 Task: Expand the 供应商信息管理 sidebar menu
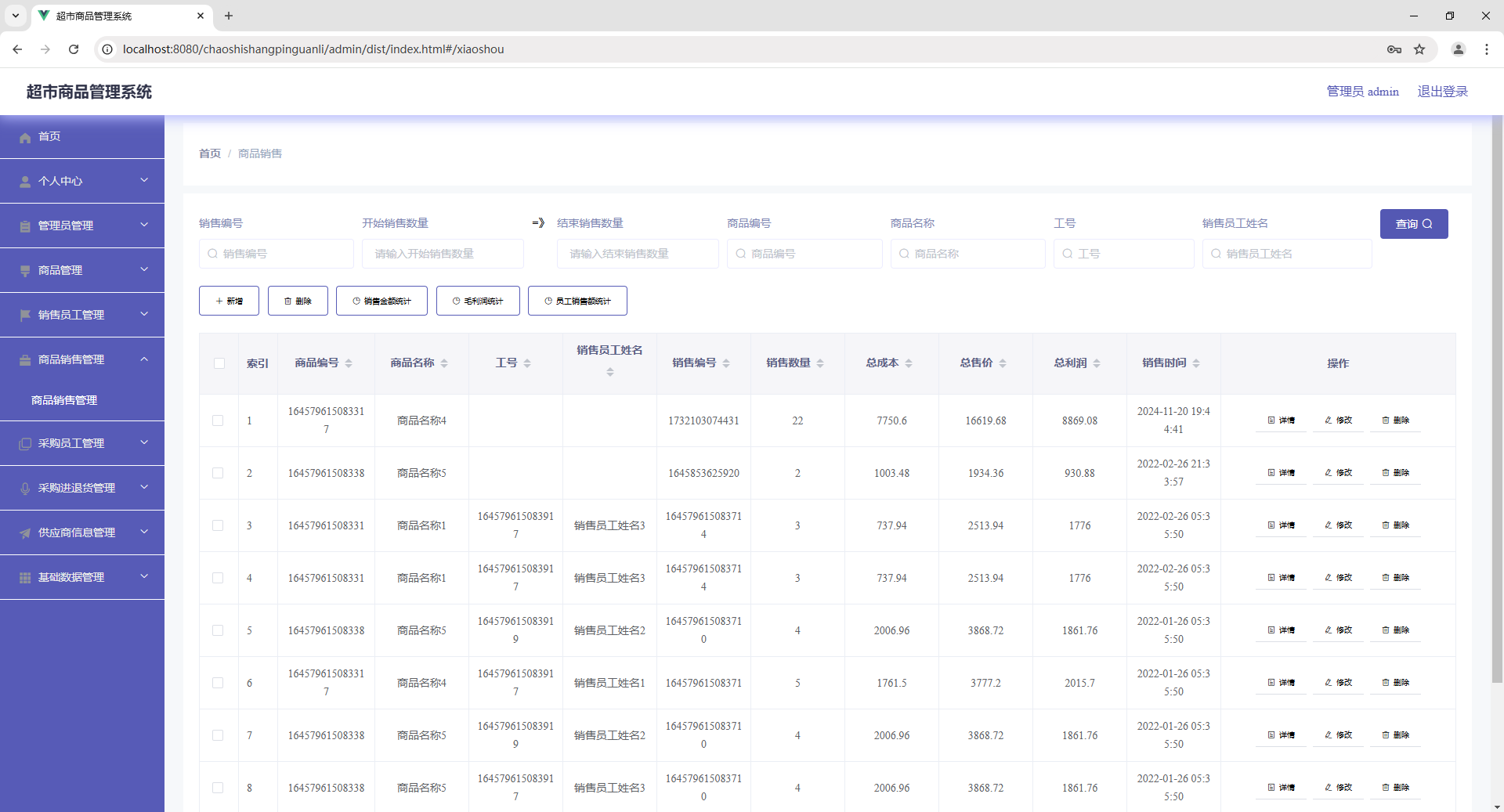[x=82, y=532]
